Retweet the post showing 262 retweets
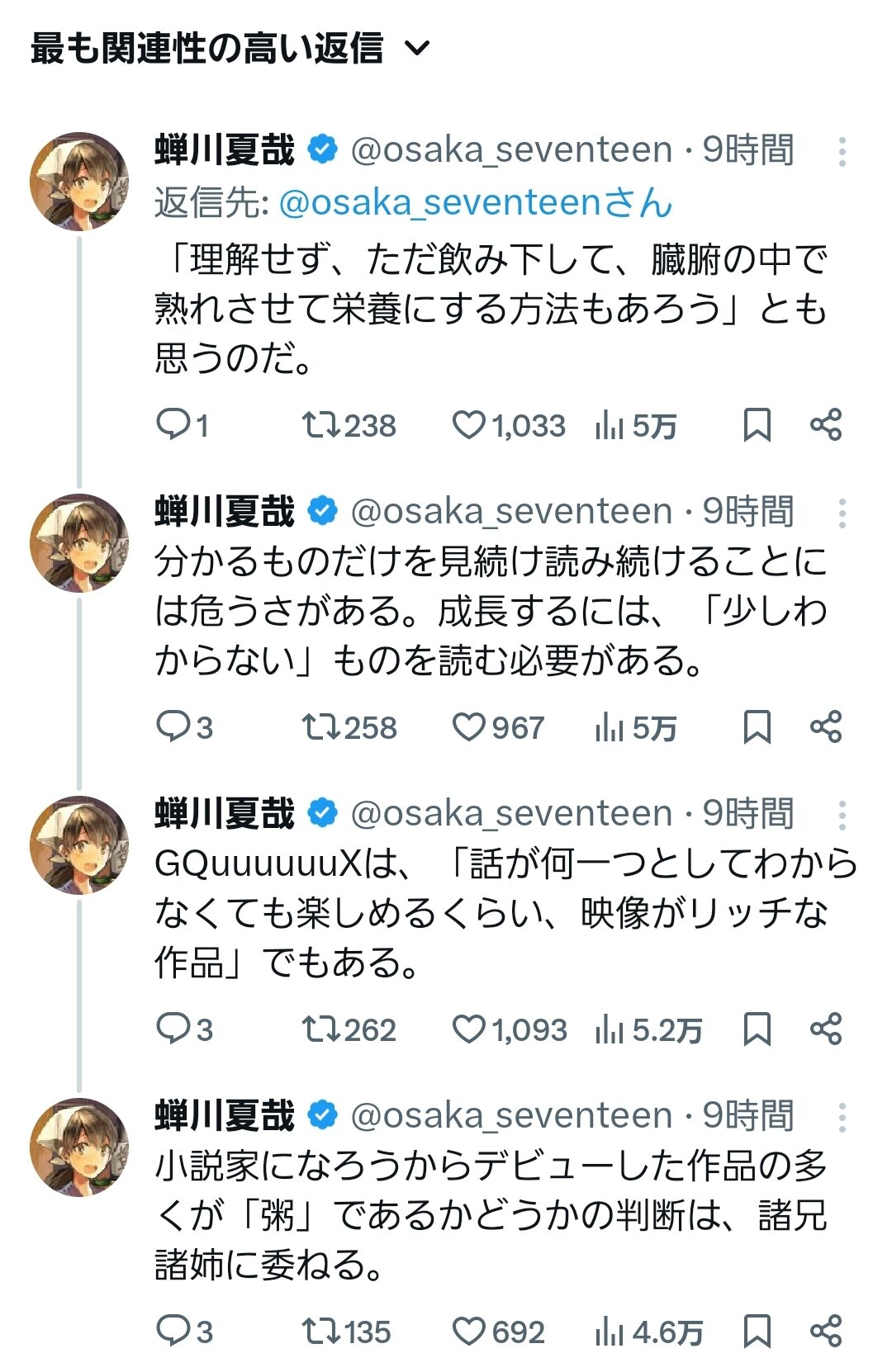892x1372 pixels. point(319,1029)
